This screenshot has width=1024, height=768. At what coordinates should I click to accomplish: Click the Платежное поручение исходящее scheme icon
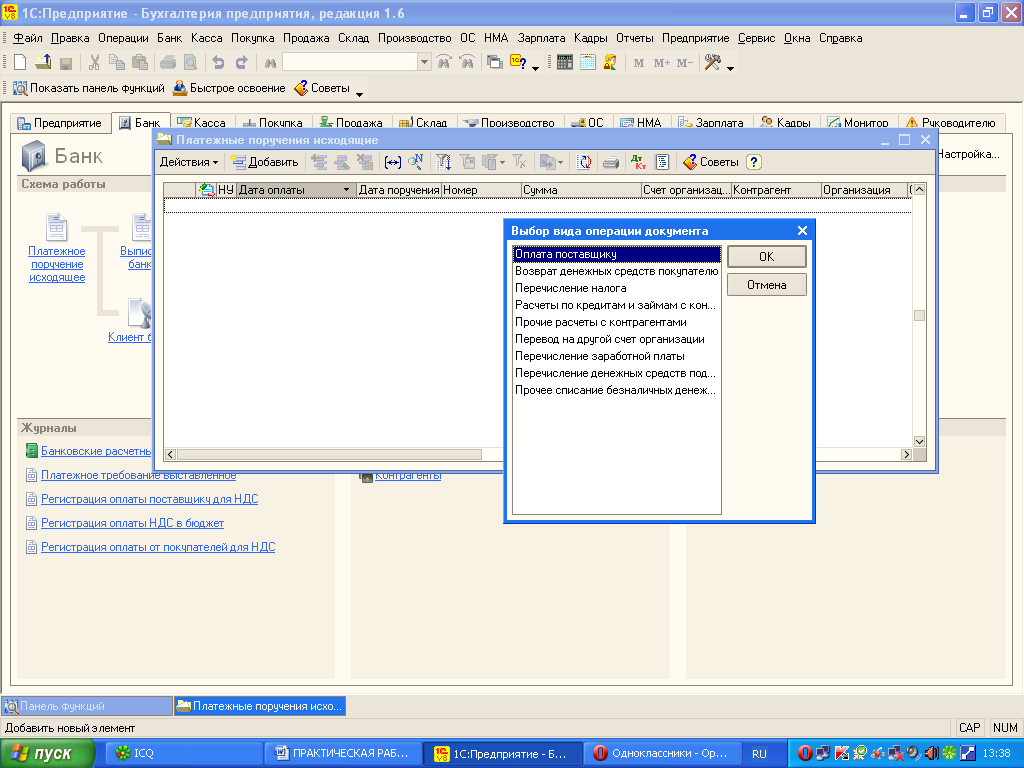click(57, 227)
